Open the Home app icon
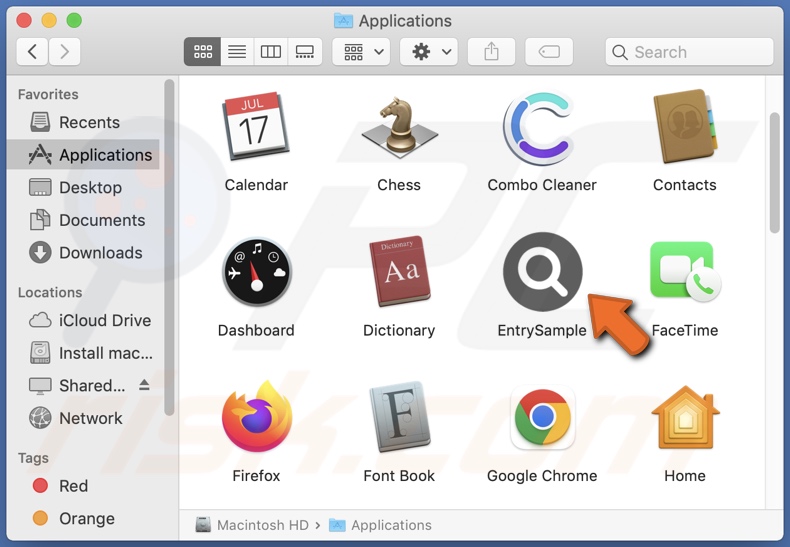Viewport: 790px width, 547px height. [x=685, y=418]
